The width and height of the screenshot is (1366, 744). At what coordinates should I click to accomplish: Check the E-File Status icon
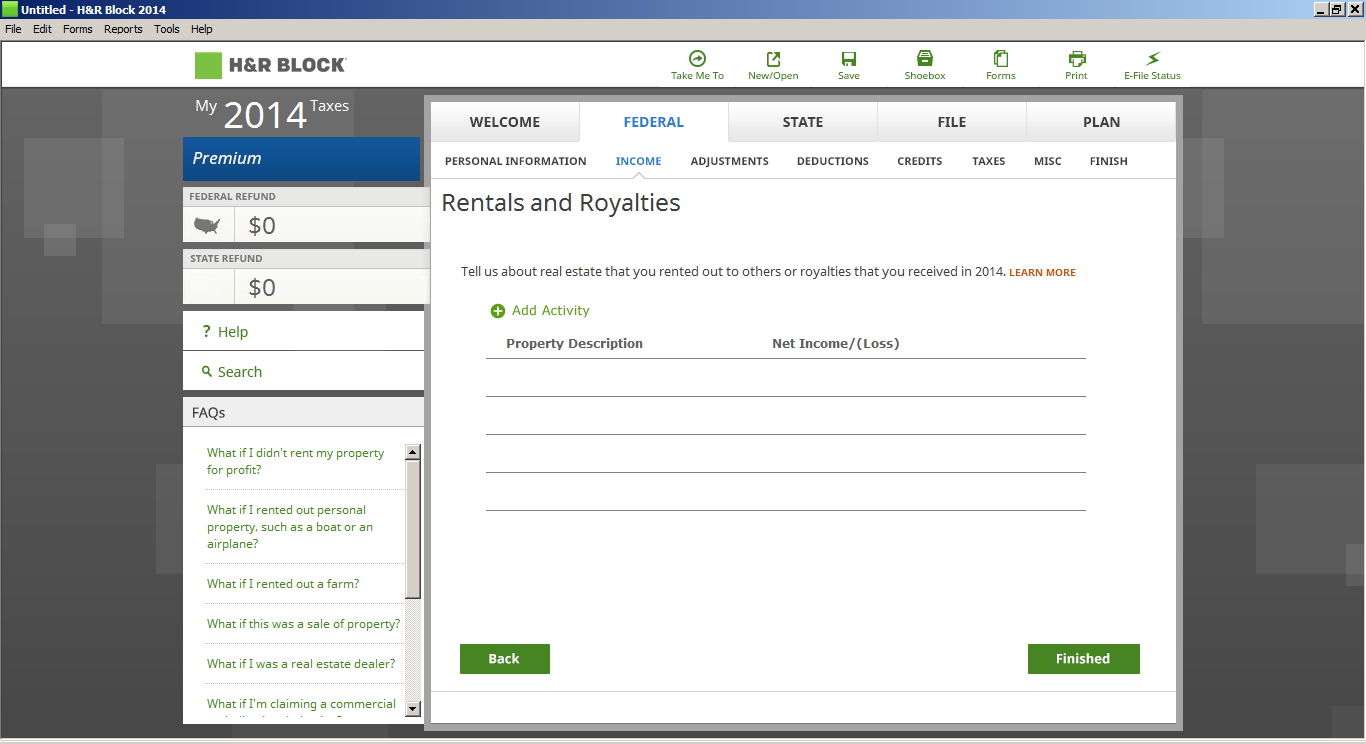pos(1152,59)
